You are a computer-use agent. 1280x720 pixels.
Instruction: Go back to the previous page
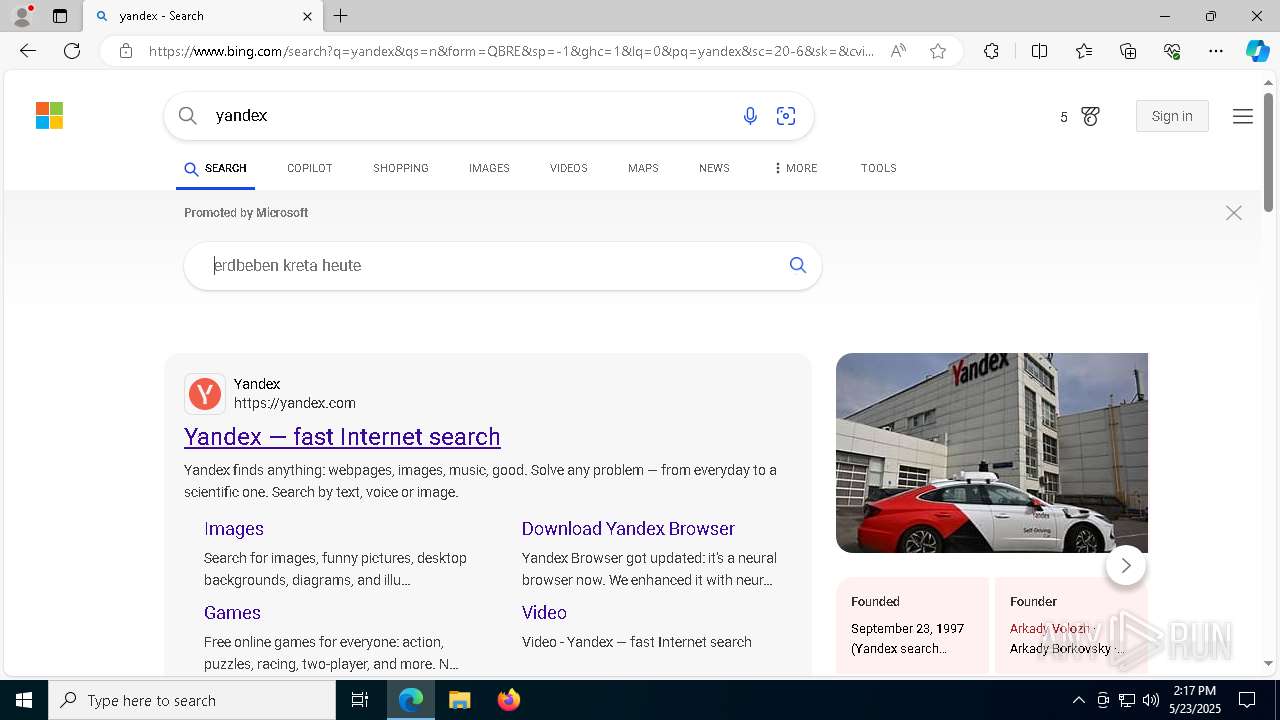pos(28,51)
